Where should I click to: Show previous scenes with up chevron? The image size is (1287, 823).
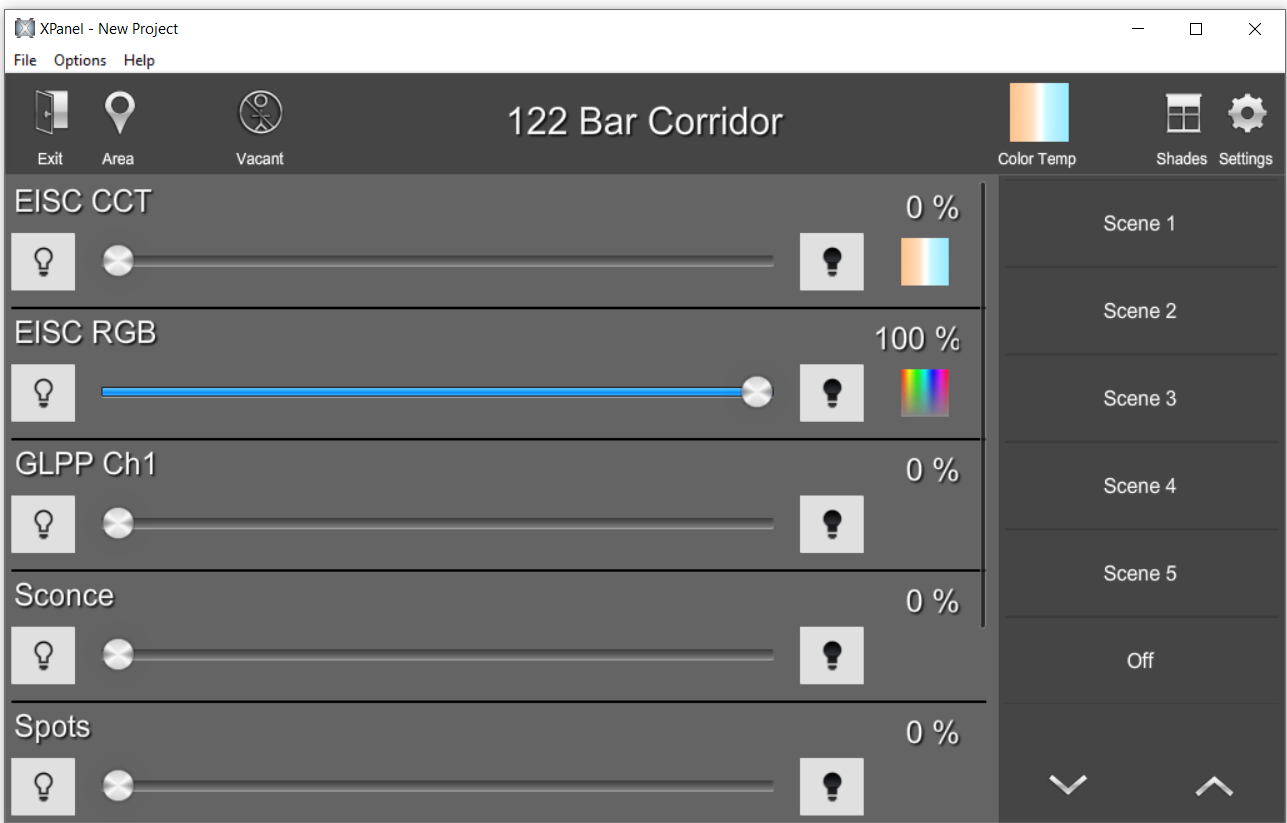[x=1214, y=786]
